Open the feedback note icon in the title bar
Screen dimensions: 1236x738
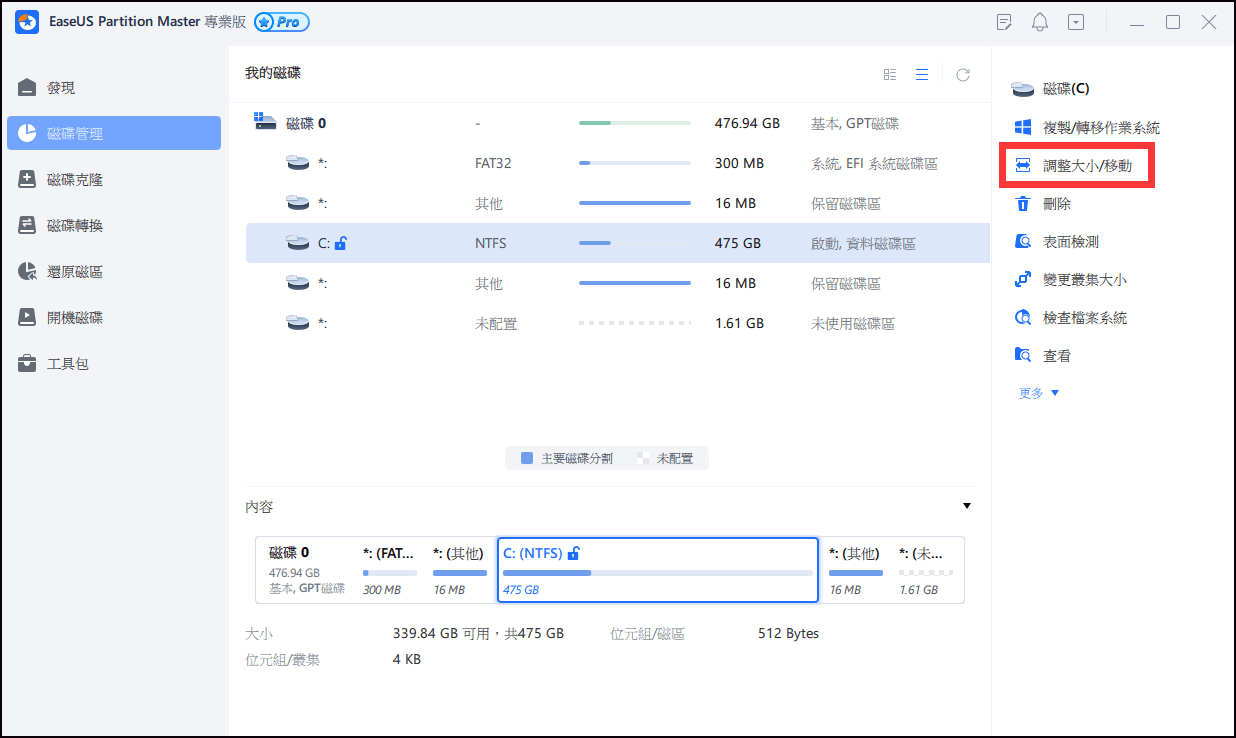(x=1003, y=21)
